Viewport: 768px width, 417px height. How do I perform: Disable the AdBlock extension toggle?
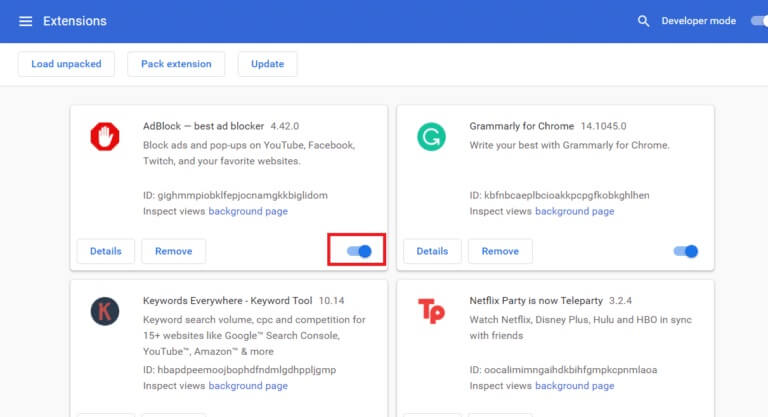[359, 251]
